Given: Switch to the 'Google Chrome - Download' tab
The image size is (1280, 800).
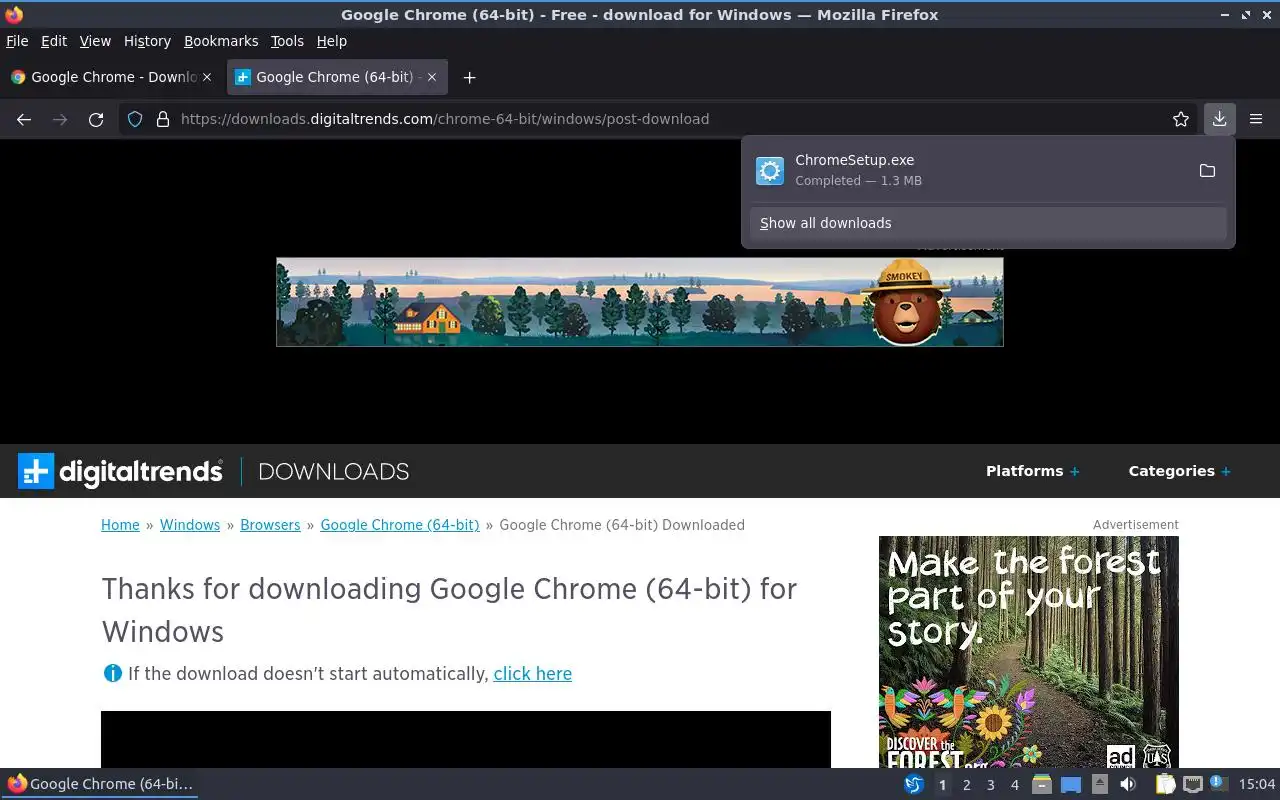Looking at the screenshot, I should click(x=110, y=77).
